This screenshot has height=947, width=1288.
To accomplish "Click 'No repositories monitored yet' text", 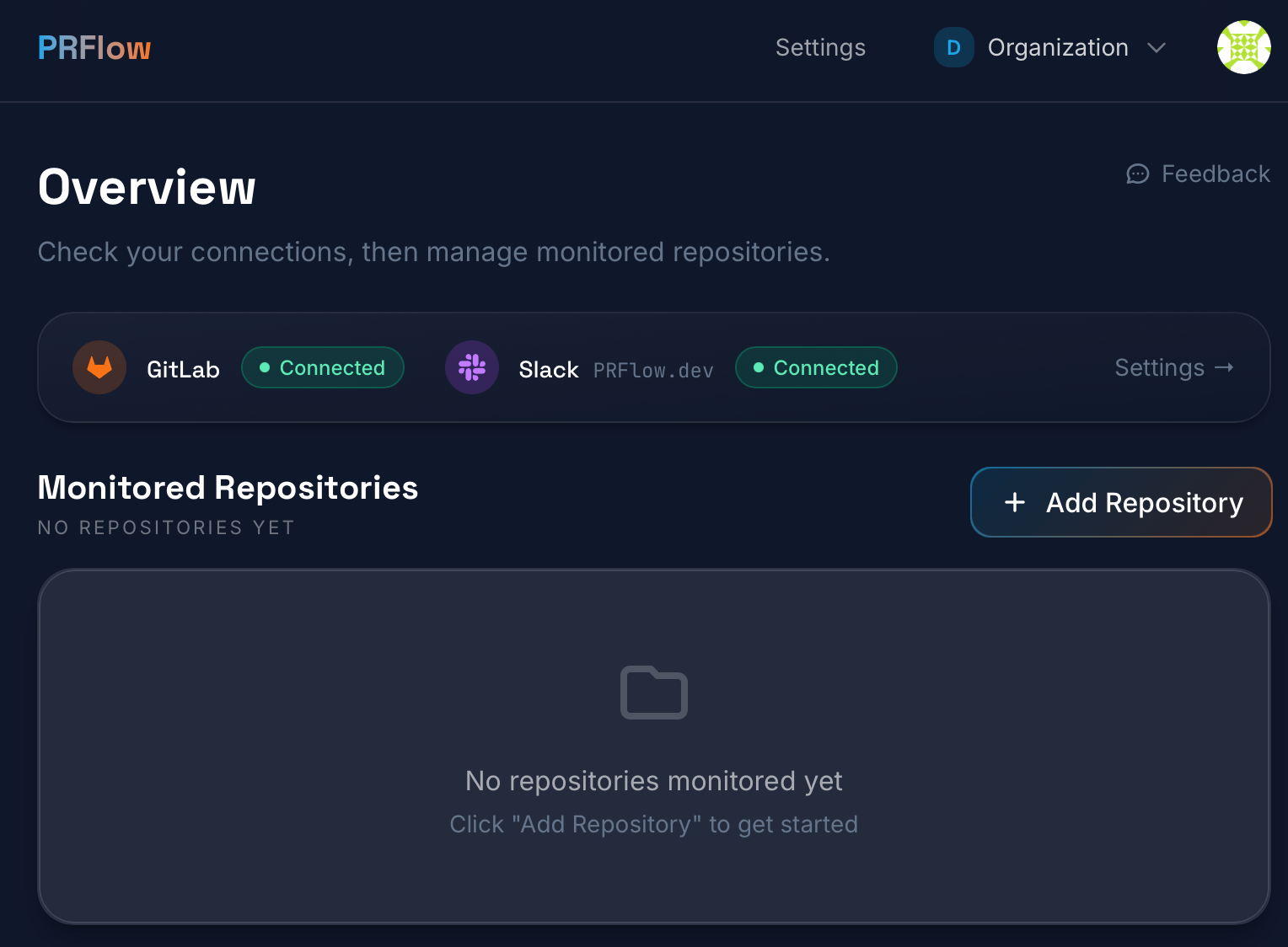I will (x=654, y=781).
